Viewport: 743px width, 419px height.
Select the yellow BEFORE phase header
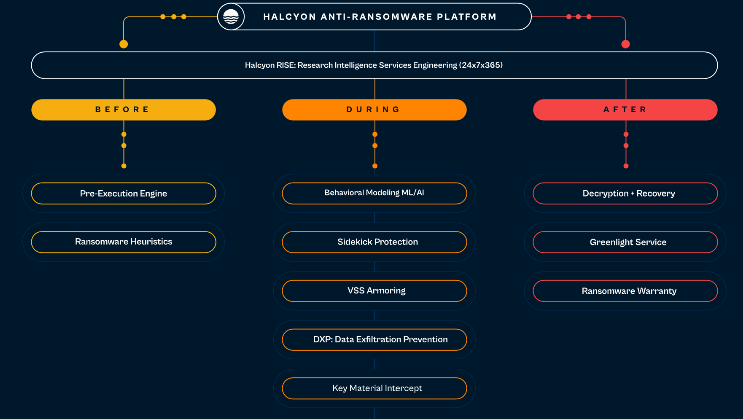(124, 110)
